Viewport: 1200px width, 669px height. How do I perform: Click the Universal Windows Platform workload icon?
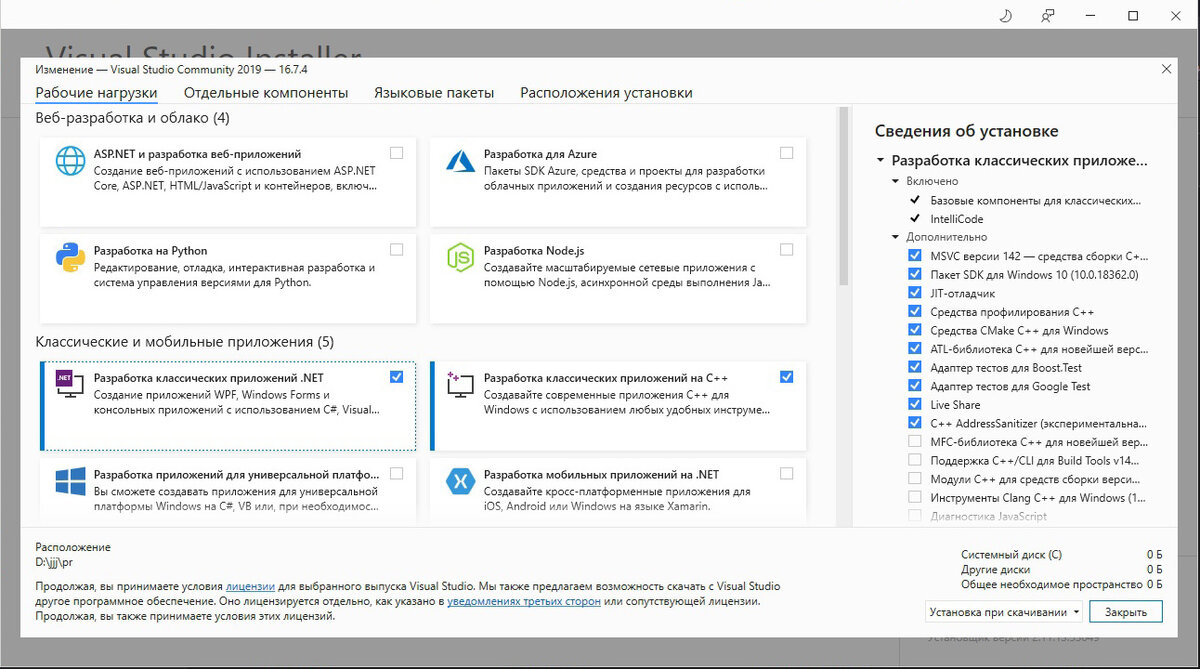[71, 481]
